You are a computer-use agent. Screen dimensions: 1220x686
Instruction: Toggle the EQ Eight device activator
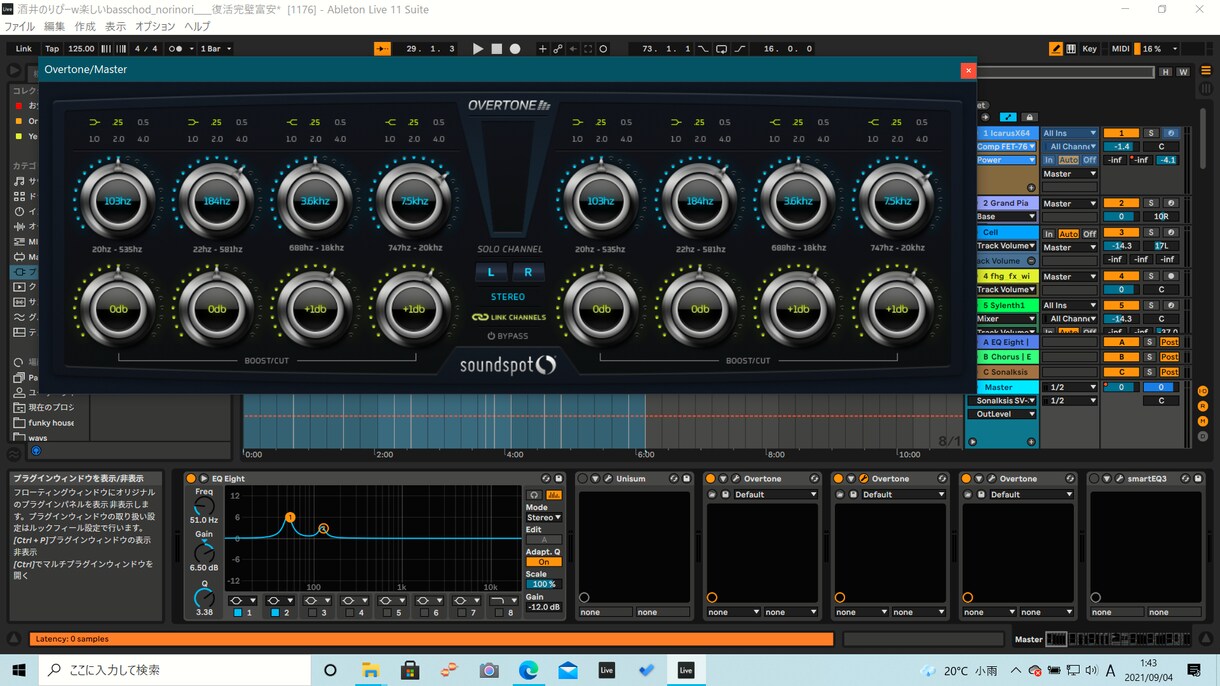[x=191, y=479]
